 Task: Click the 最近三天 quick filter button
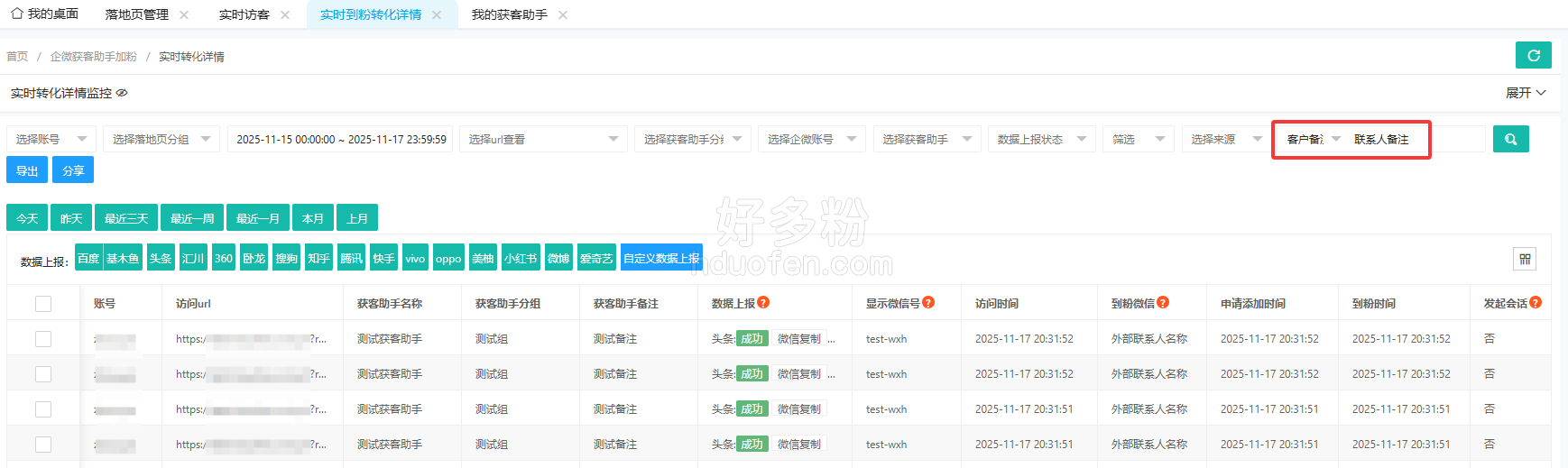coord(126,218)
